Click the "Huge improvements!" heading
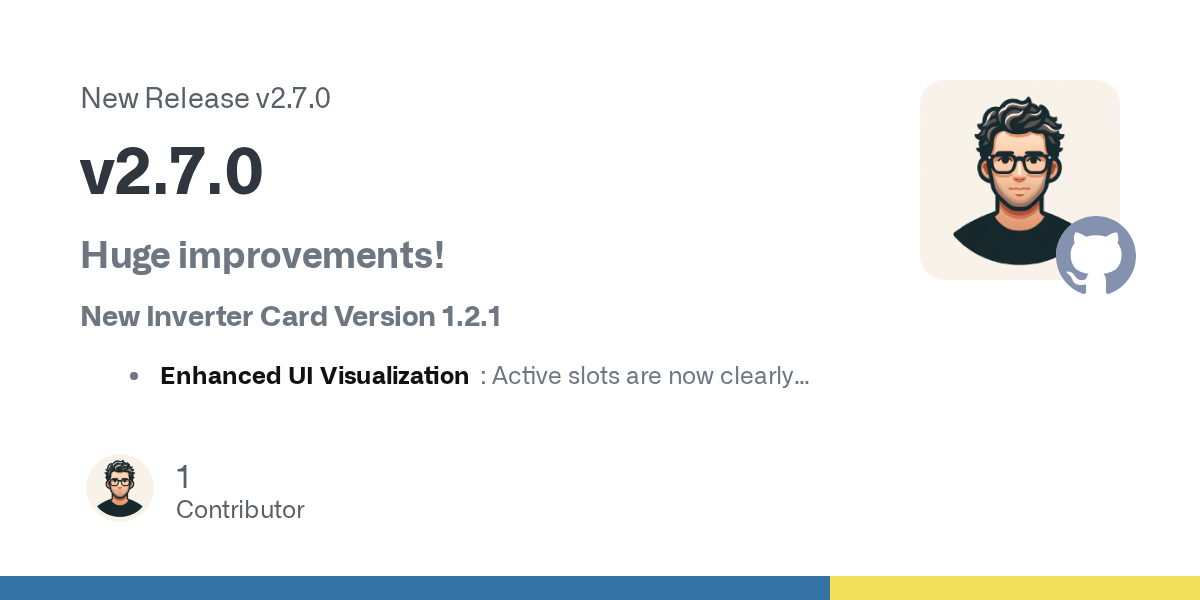Viewport: 1200px width, 600px height. 262,256
